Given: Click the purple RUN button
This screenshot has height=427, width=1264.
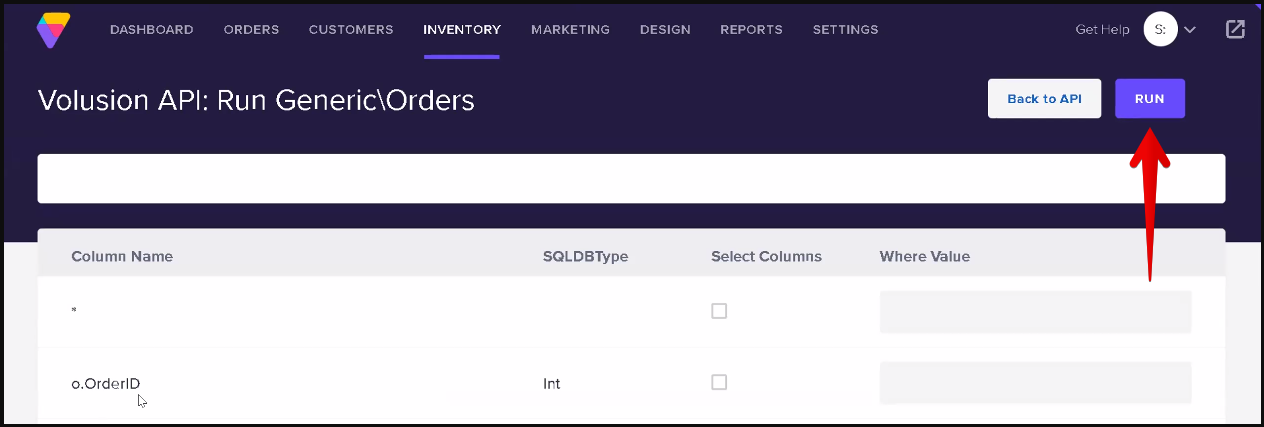Looking at the screenshot, I should [1150, 99].
